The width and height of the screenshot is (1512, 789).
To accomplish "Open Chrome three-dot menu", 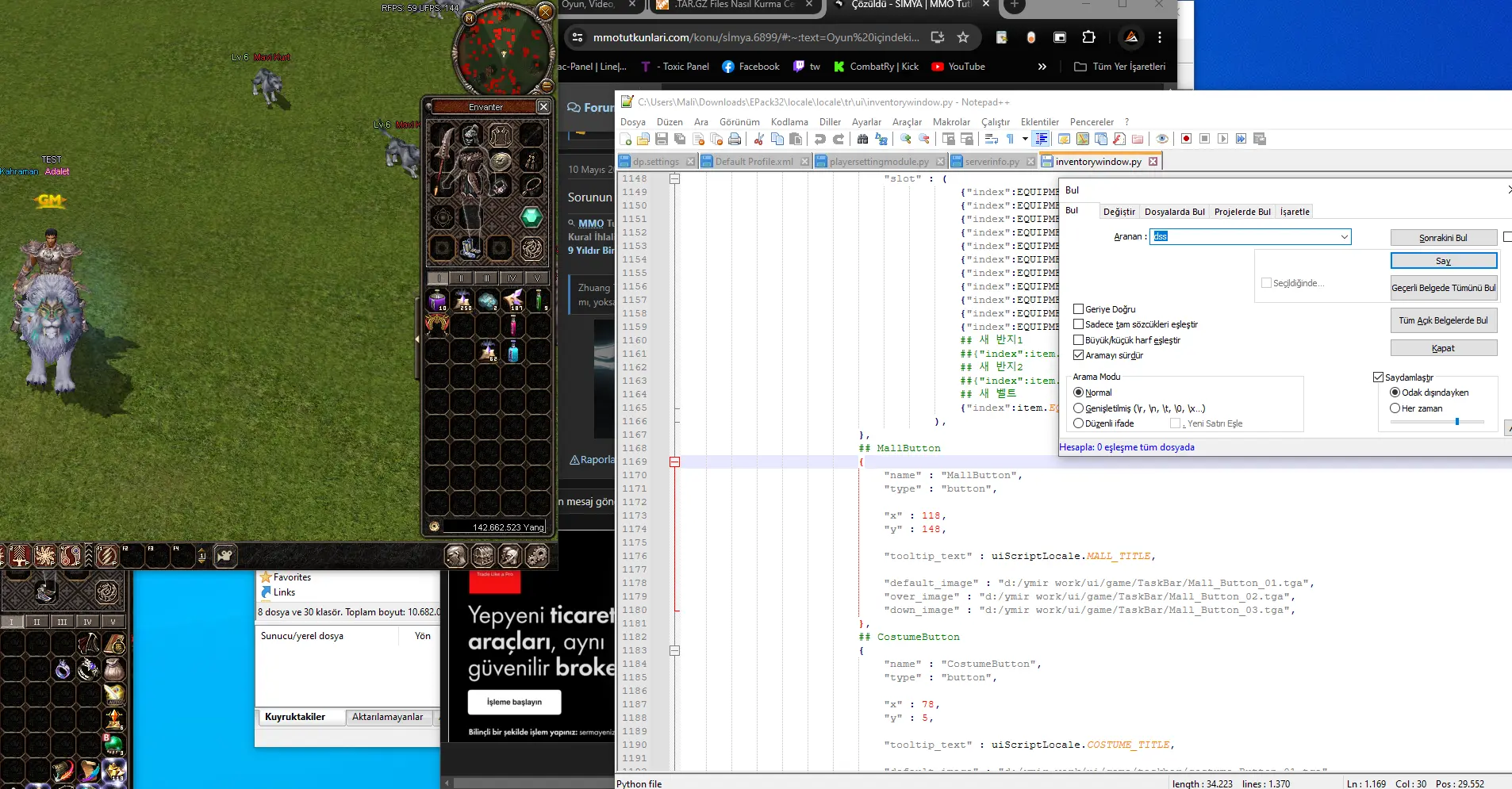I will (1160, 37).
